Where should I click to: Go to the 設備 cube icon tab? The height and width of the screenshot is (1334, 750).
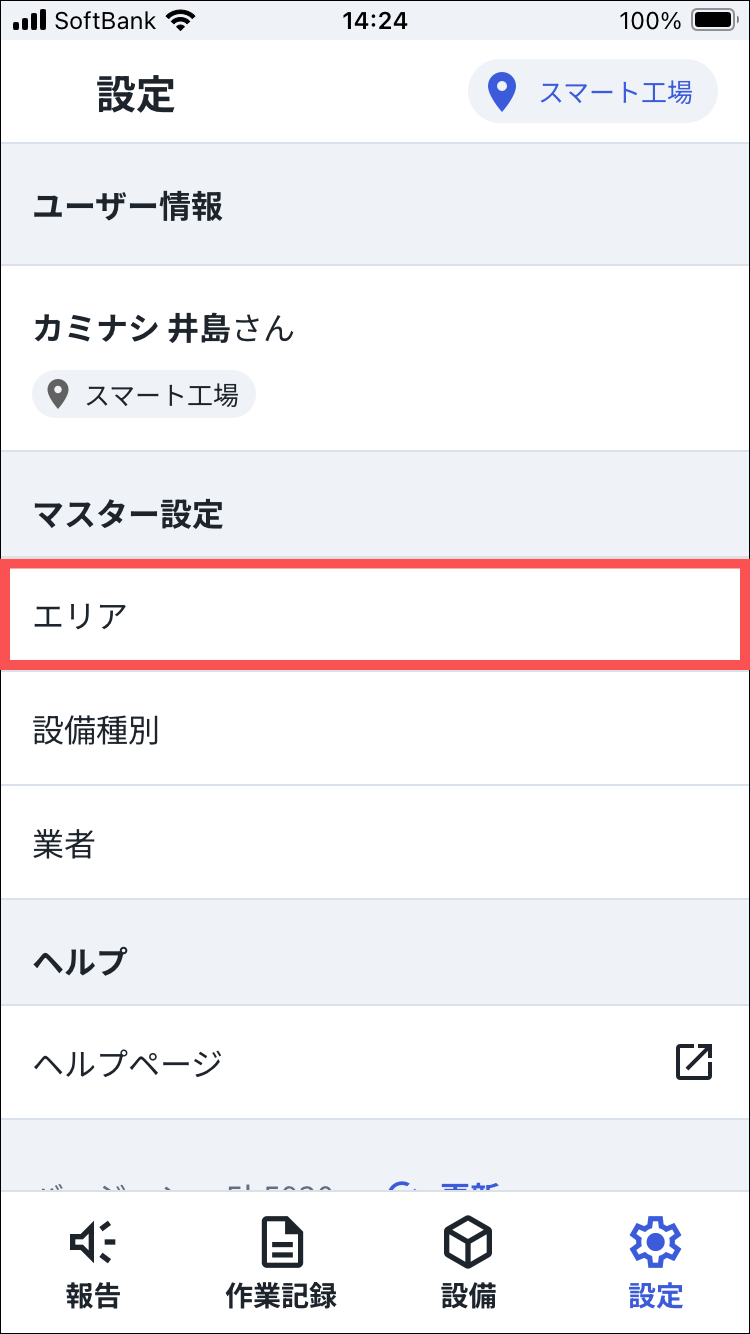(469, 1263)
